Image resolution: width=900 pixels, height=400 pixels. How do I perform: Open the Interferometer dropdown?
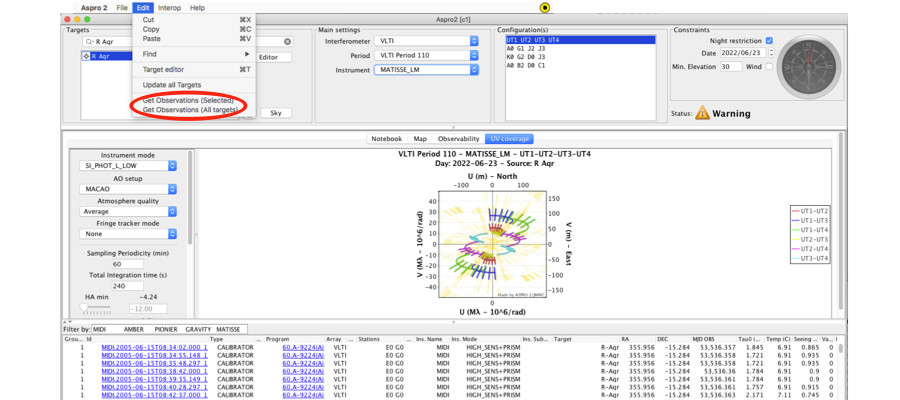pos(426,41)
